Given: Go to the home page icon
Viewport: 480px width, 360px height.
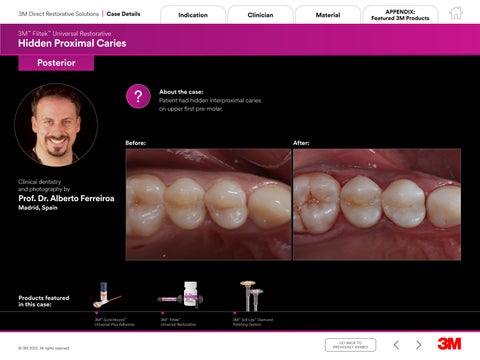Looking at the screenshot, I should click(456, 13).
